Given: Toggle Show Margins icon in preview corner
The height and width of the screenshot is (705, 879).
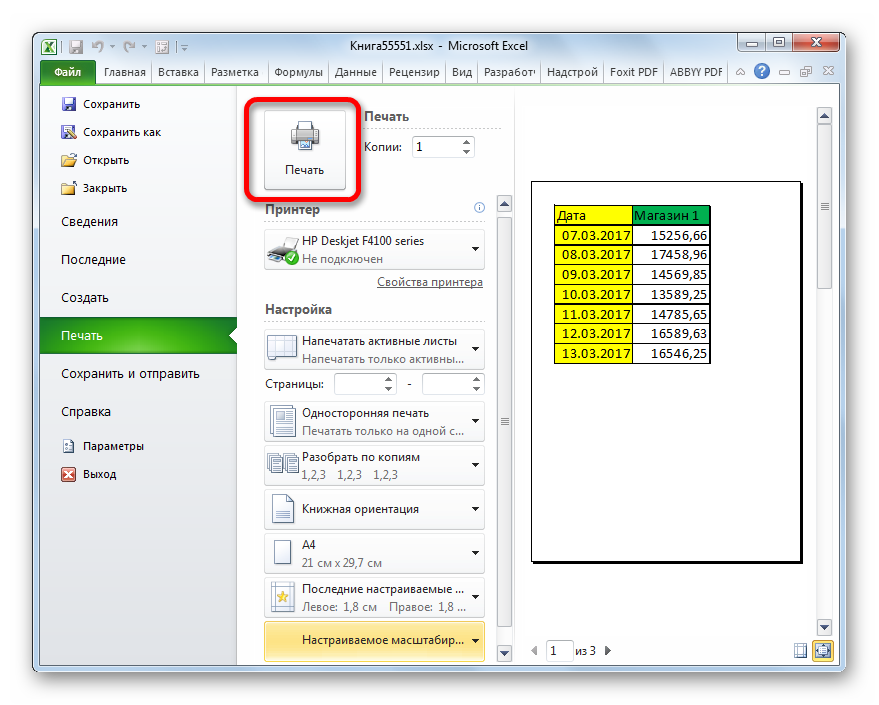Looking at the screenshot, I should click(x=801, y=650).
